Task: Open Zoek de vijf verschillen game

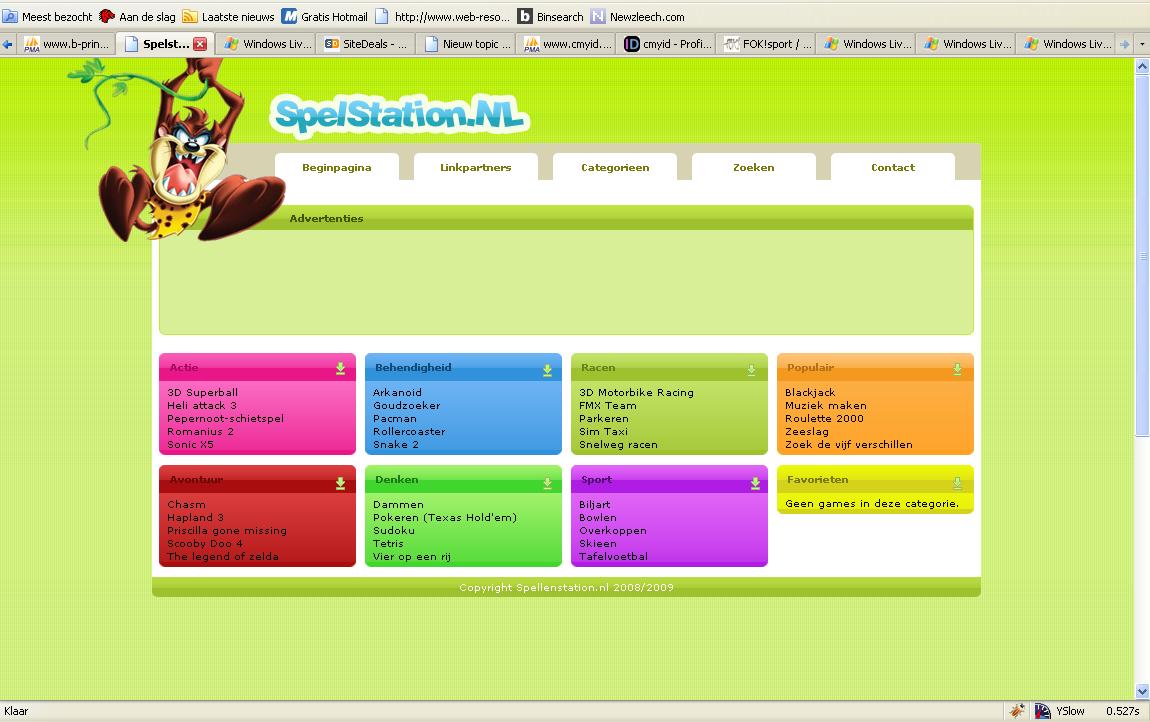Action: 849,445
